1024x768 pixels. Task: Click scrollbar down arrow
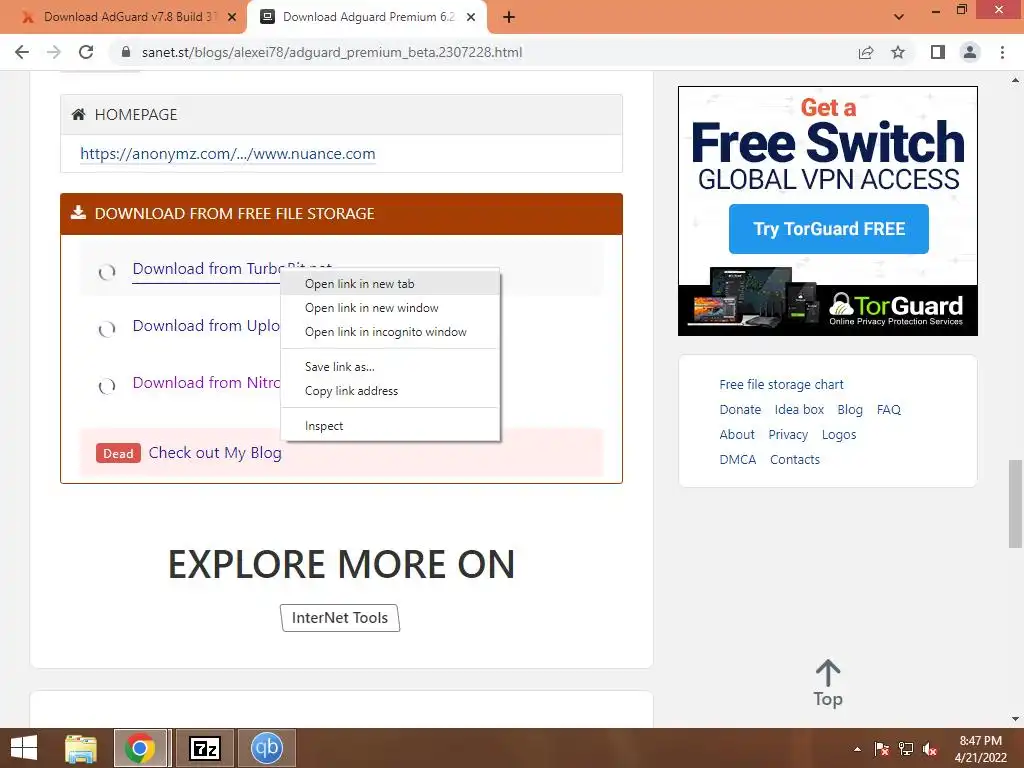pos(1015,719)
